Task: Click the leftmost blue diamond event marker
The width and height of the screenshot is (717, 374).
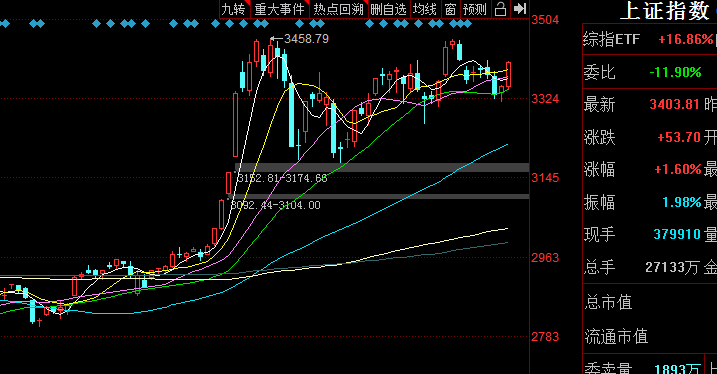Action: click(5, 24)
